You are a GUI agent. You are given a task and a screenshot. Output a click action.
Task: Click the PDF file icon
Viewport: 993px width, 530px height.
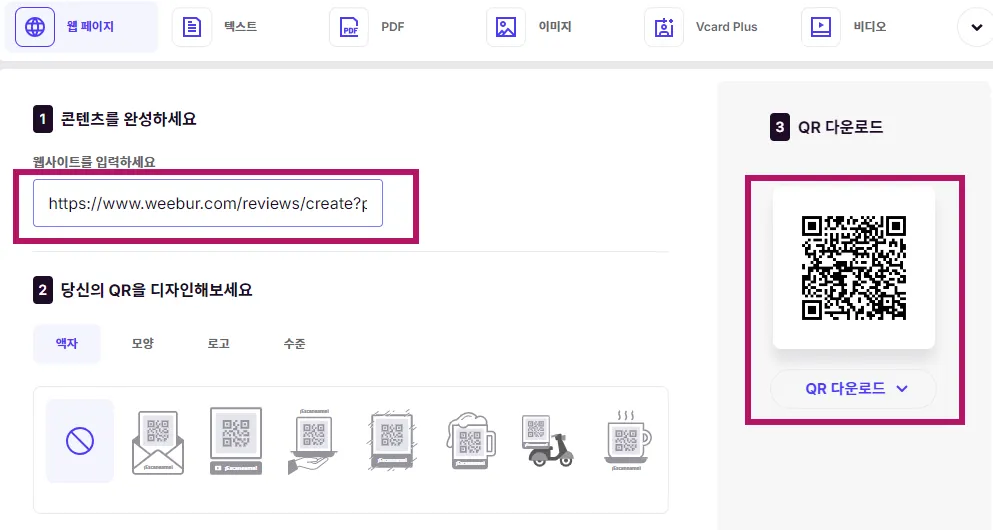click(x=349, y=27)
